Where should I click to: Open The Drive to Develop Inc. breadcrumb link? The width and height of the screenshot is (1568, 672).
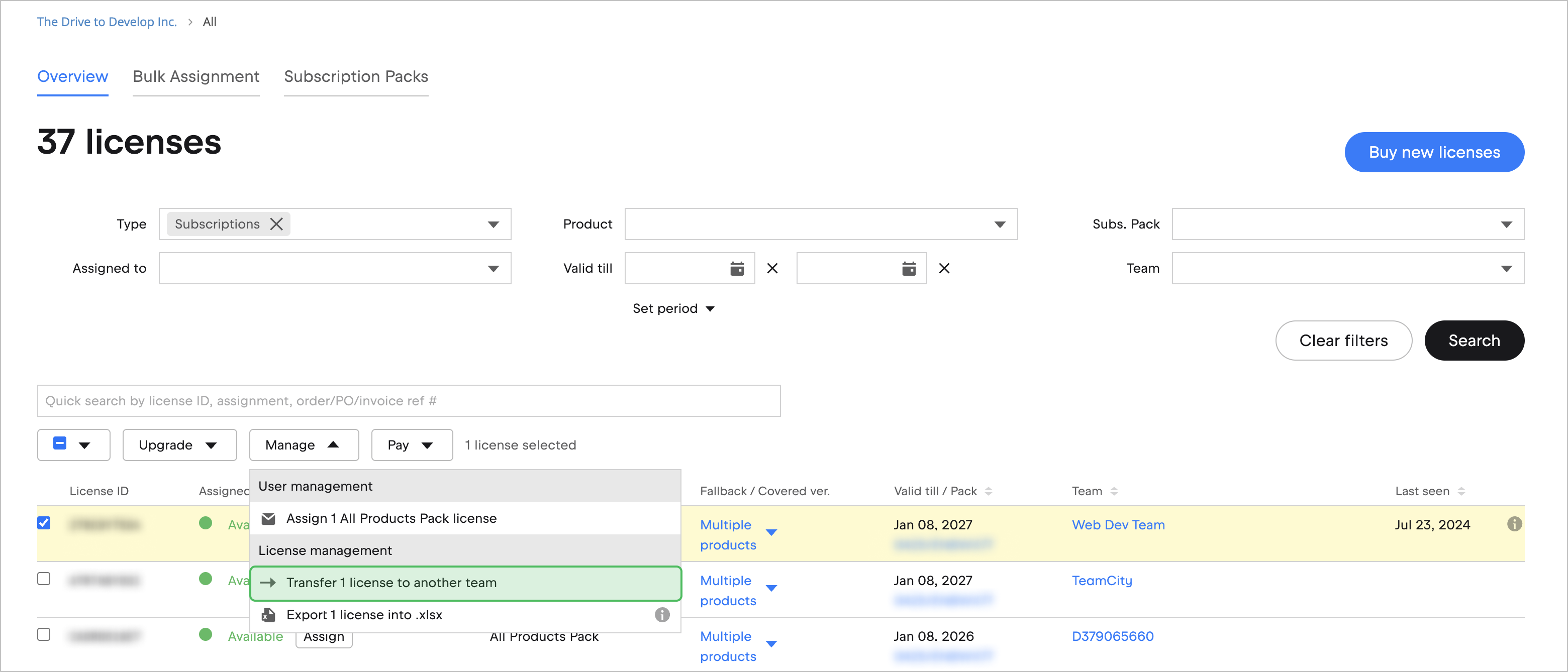(x=107, y=21)
